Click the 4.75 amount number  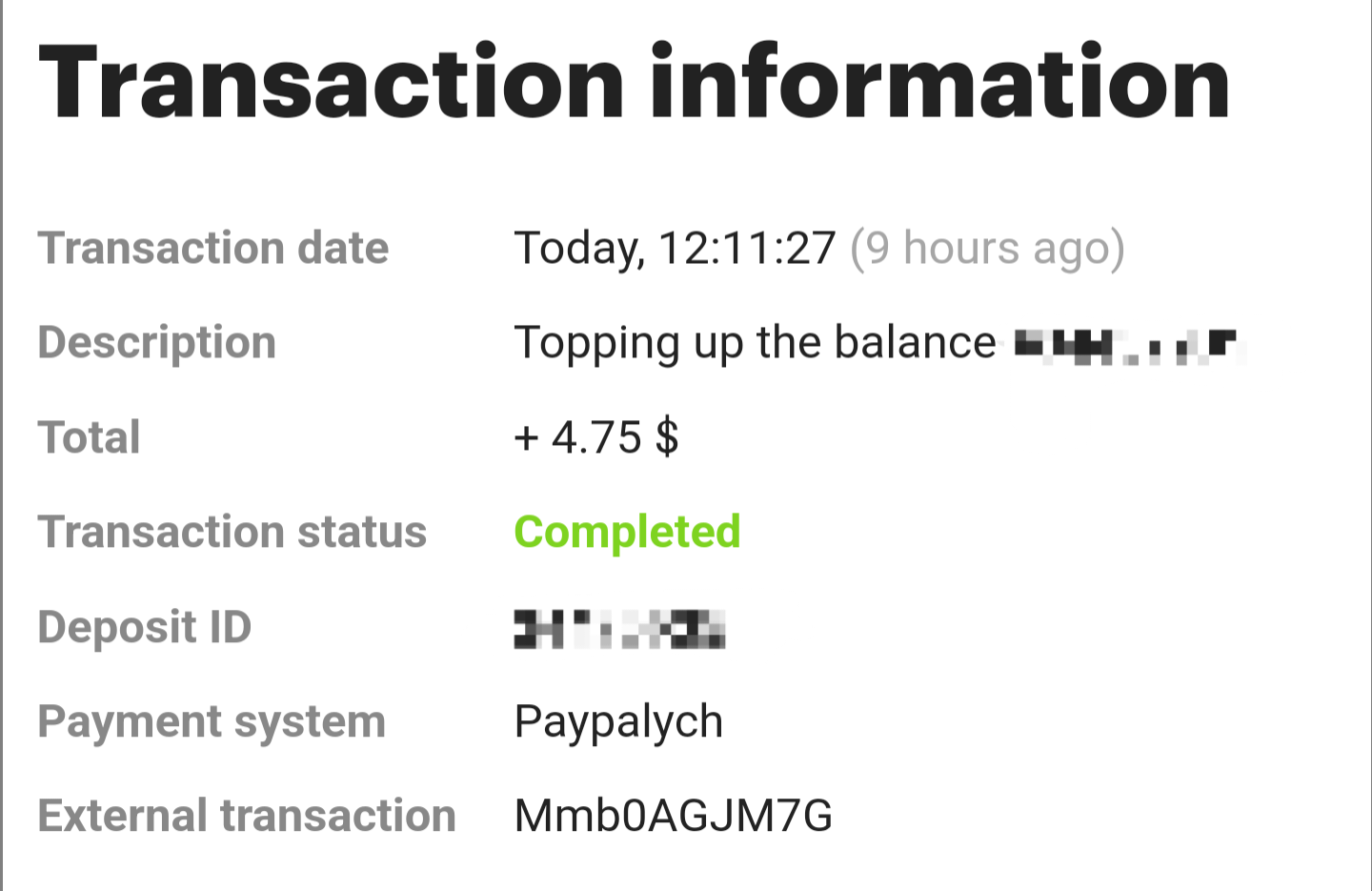[x=596, y=437]
